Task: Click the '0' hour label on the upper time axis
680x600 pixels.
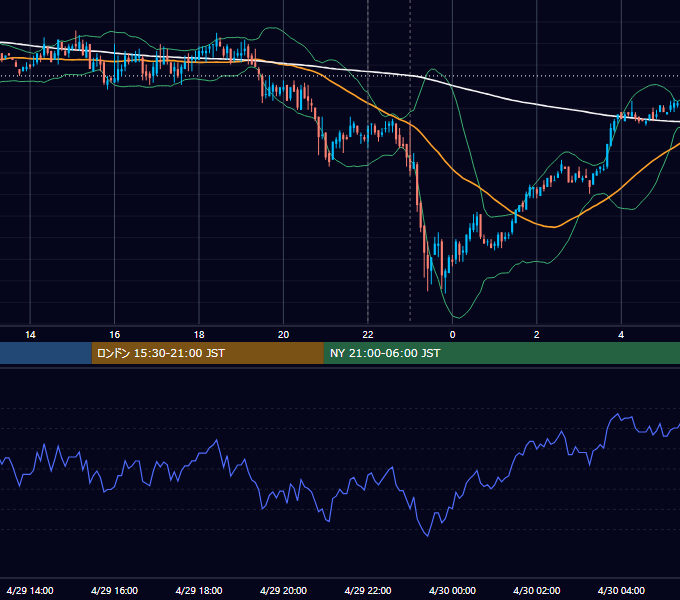Action: [452, 335]
